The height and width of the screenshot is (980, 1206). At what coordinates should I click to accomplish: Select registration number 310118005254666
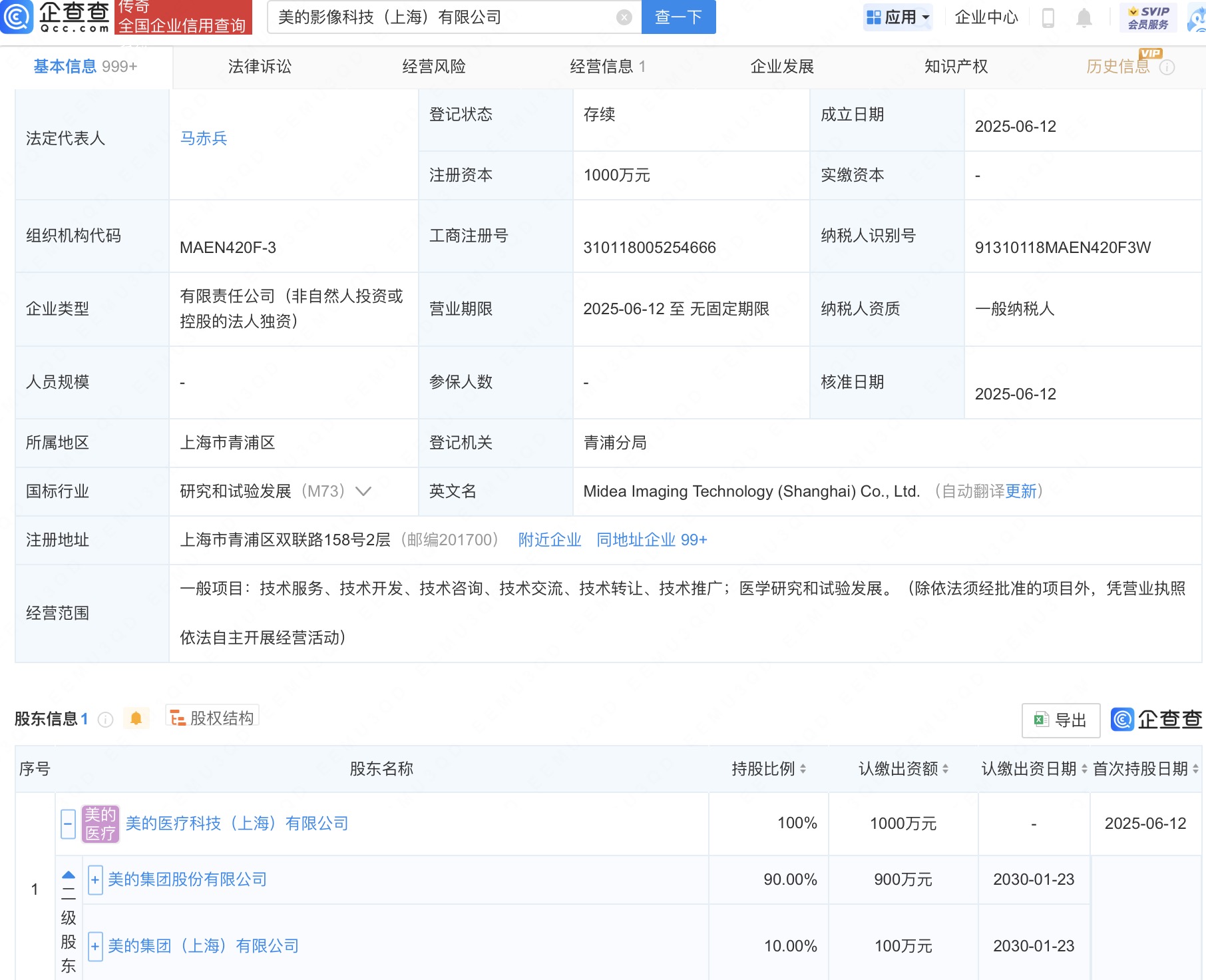(650, 248)
